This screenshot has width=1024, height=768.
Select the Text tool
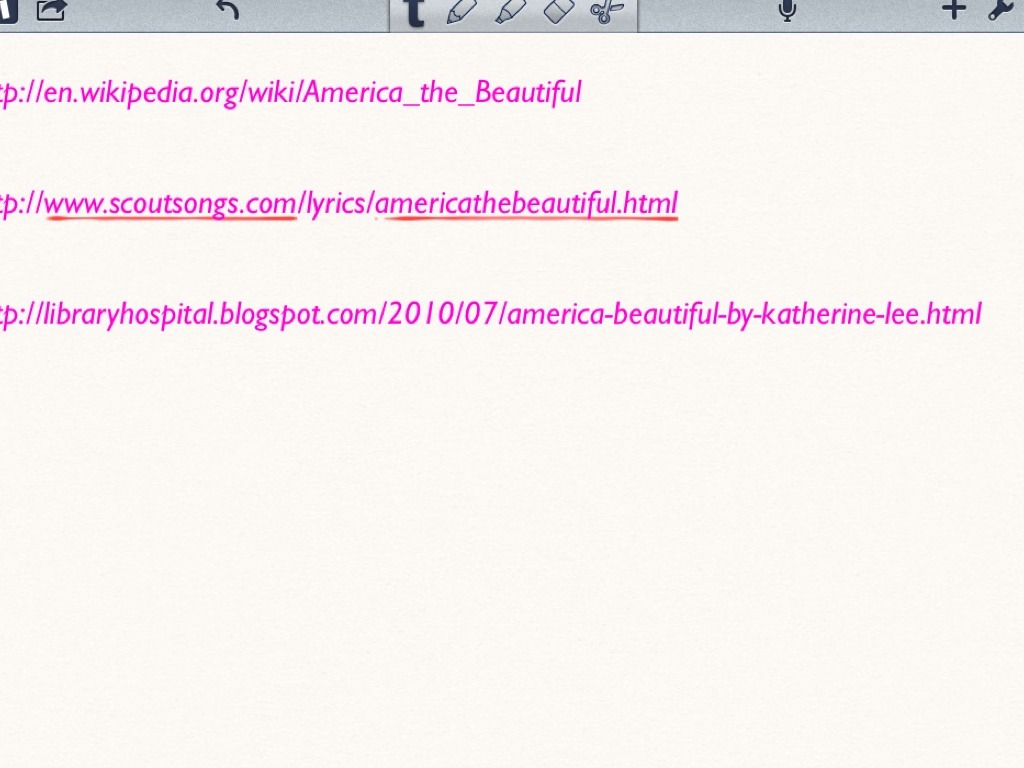coord(413,12)
